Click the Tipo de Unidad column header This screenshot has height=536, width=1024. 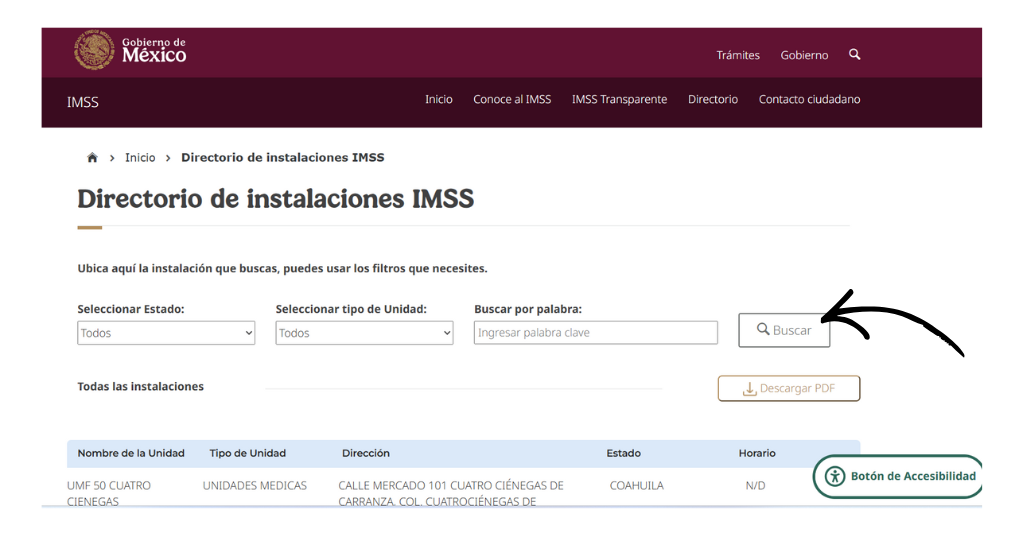pyautogui.click(x=248, y=453)
